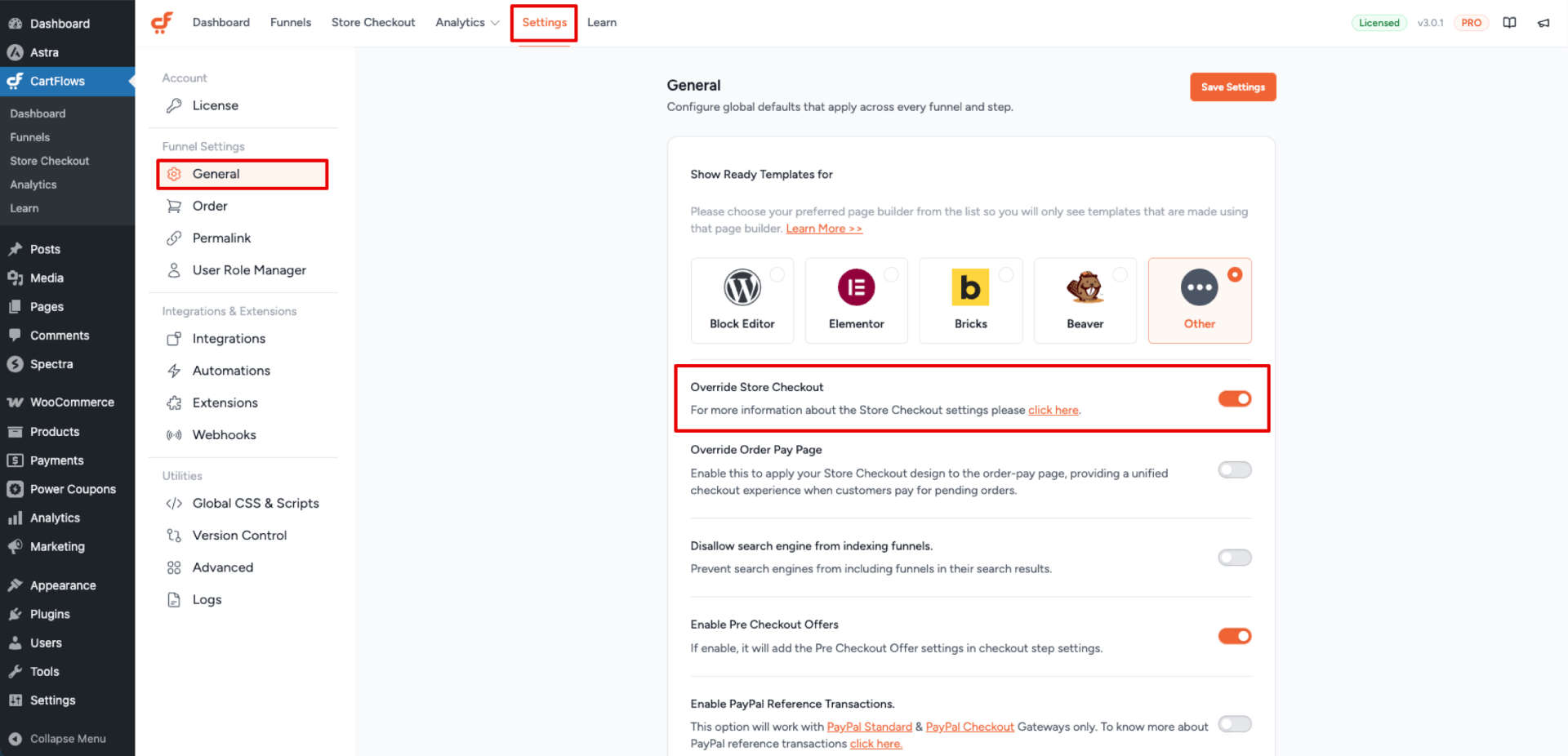Collapse the WordPress admin menu
Screen dimensions: 1568x756
[x=68, y=739]
